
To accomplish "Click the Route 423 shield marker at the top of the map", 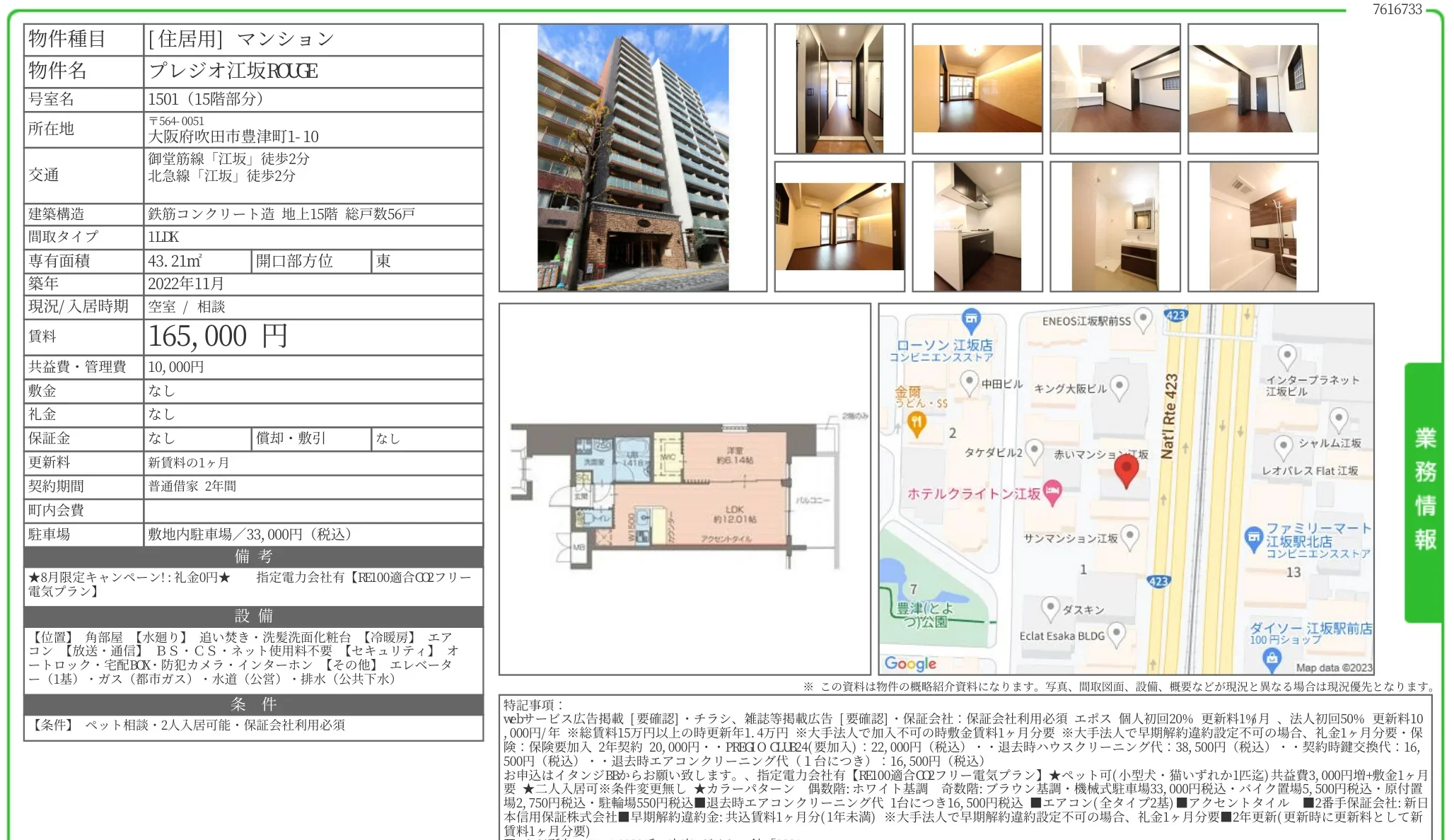I will pyautogui.click(x=1175, y=315).
